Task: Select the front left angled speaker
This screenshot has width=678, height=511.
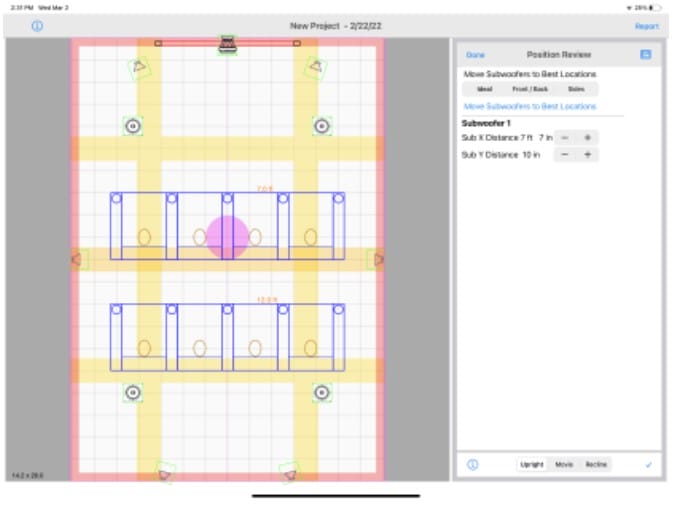Action: pyautogui.click(x=139, y=67)
